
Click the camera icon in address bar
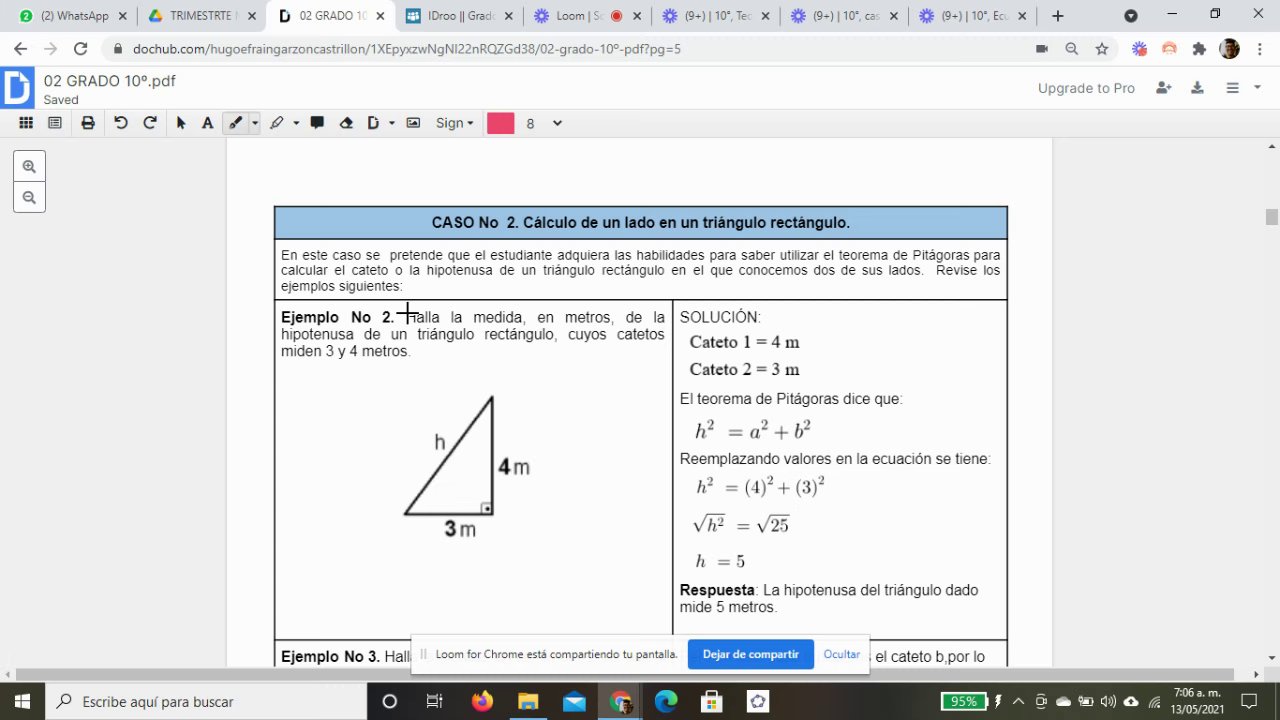point(1041,48)
